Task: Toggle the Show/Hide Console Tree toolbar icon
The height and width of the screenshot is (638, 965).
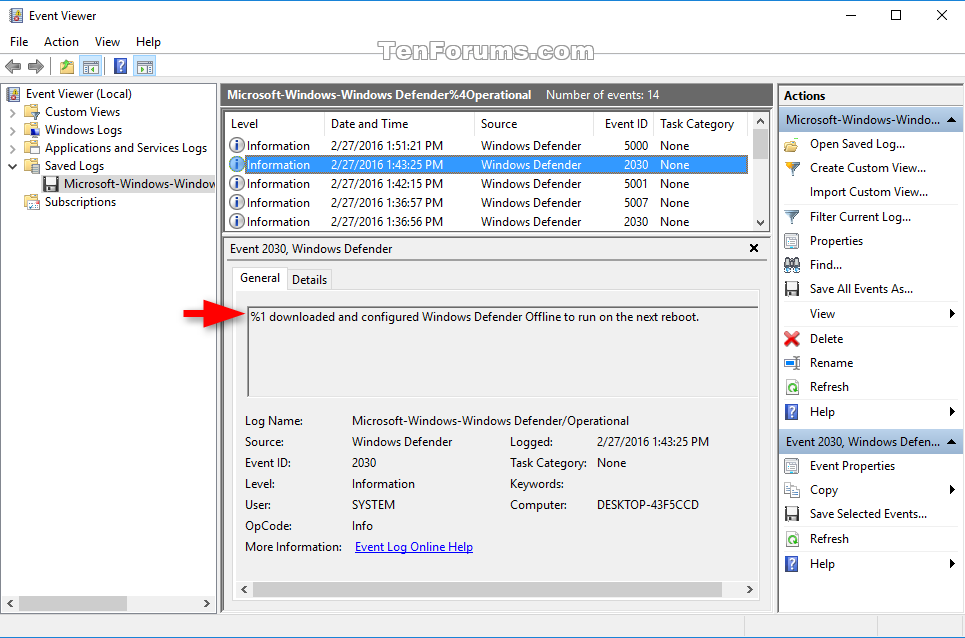Action: pos(91,66)
